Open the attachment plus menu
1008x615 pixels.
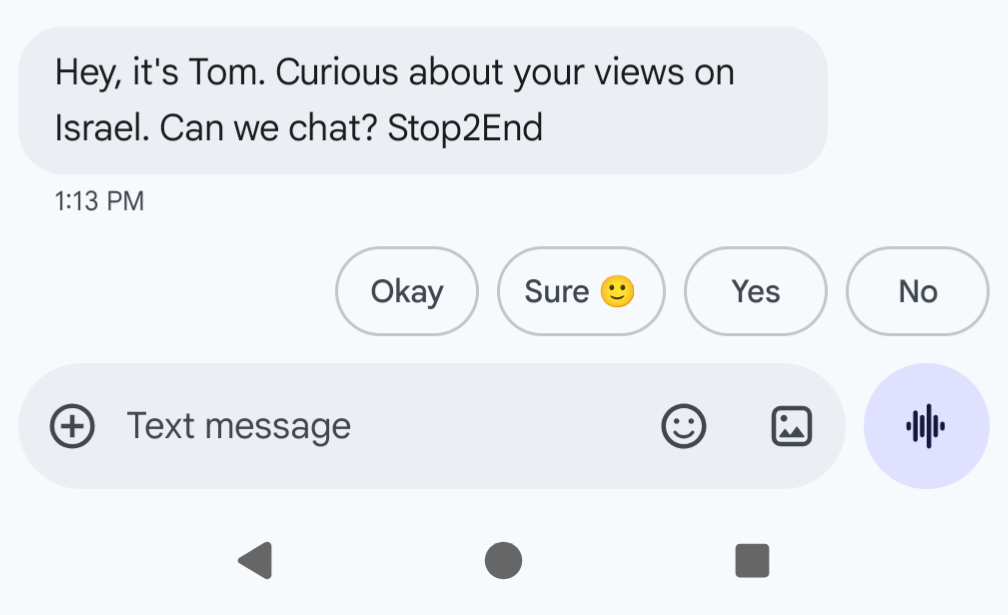(x=73, y=426)
